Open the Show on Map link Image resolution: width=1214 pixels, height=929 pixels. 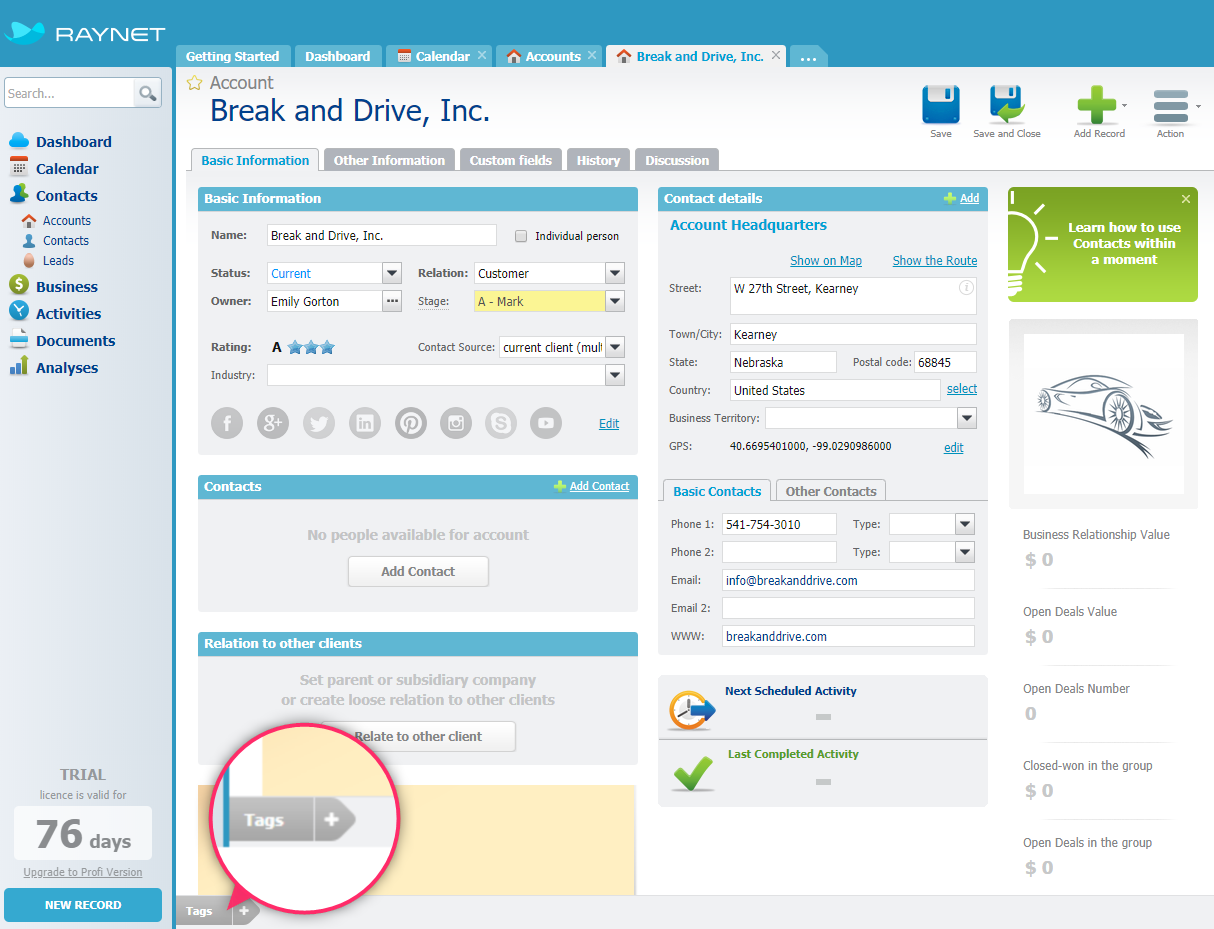click(826, 260)
